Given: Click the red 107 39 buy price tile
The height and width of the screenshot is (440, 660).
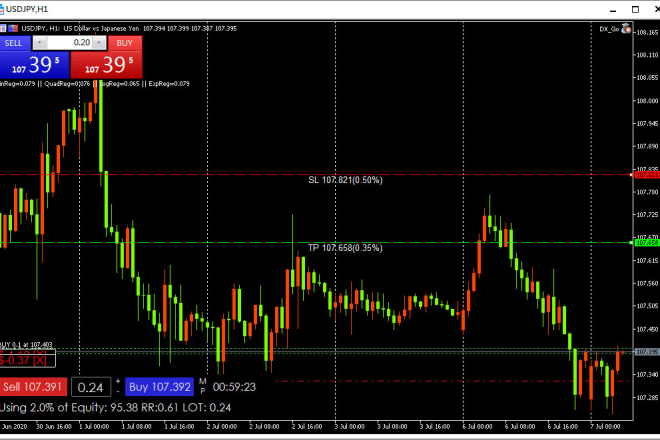Looking at the screenshot, I should tap(106, 65).
